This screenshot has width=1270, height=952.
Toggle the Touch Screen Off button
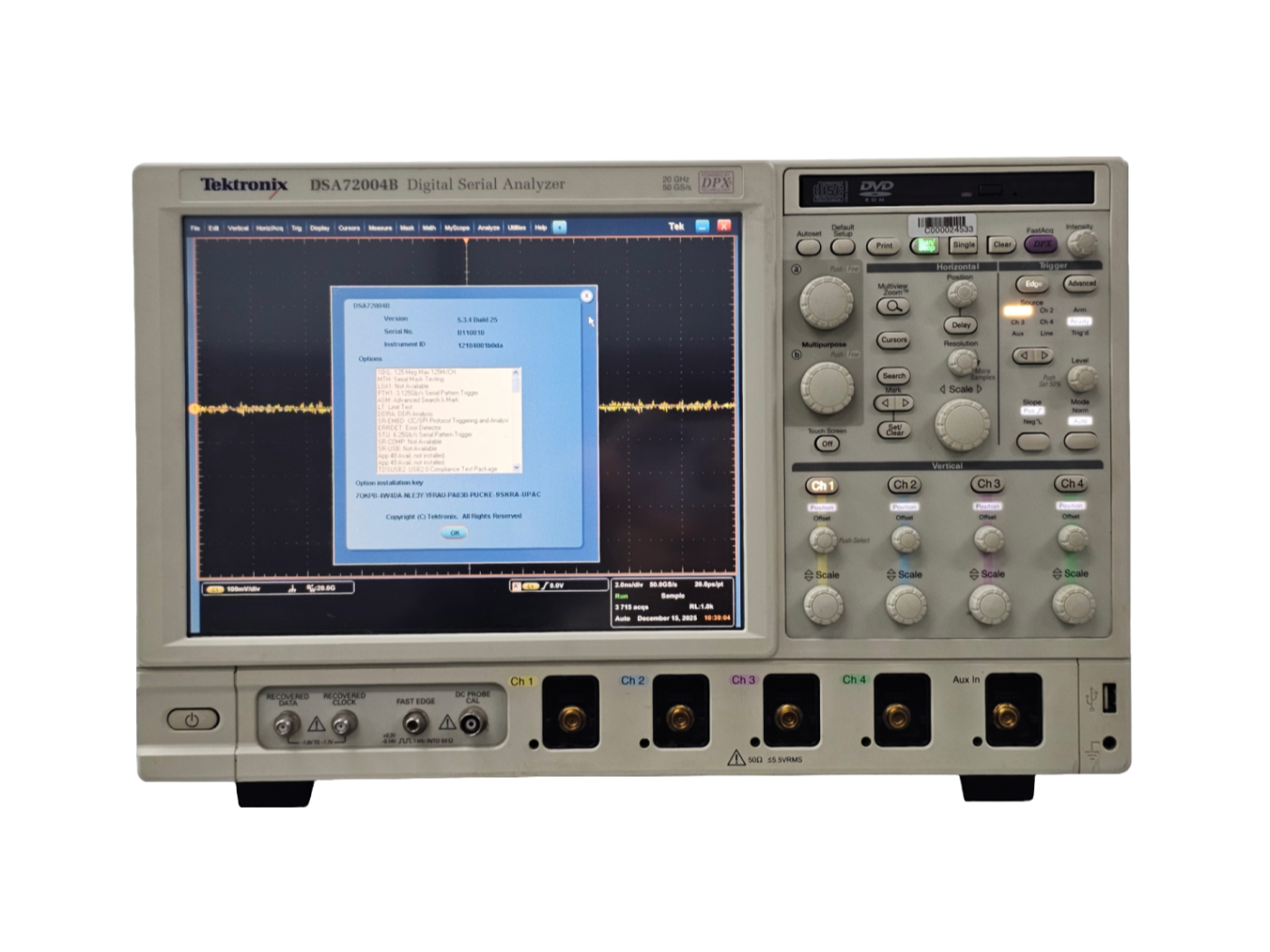tap(826, 443)
